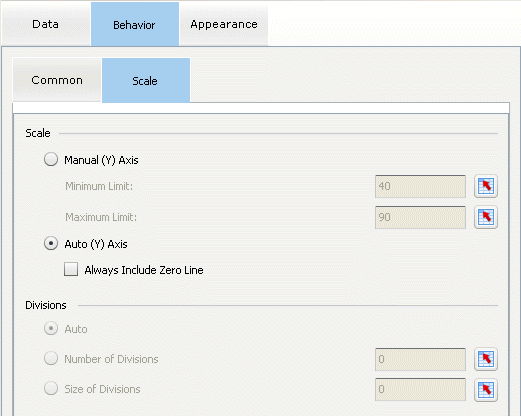Click cell selector icon for Number of Divisions

[486, 359]
